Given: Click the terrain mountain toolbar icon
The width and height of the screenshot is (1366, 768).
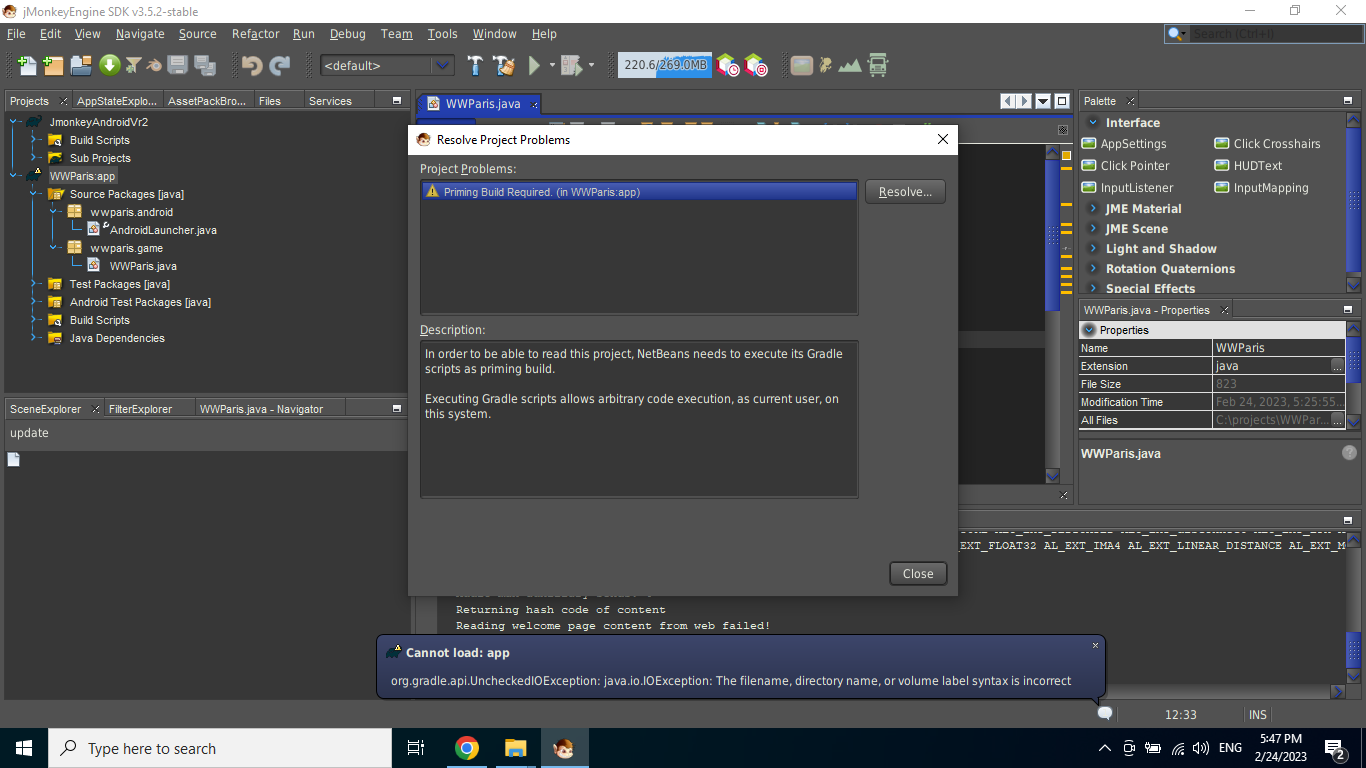Looking at the screenshot, I should pos(850,66).
